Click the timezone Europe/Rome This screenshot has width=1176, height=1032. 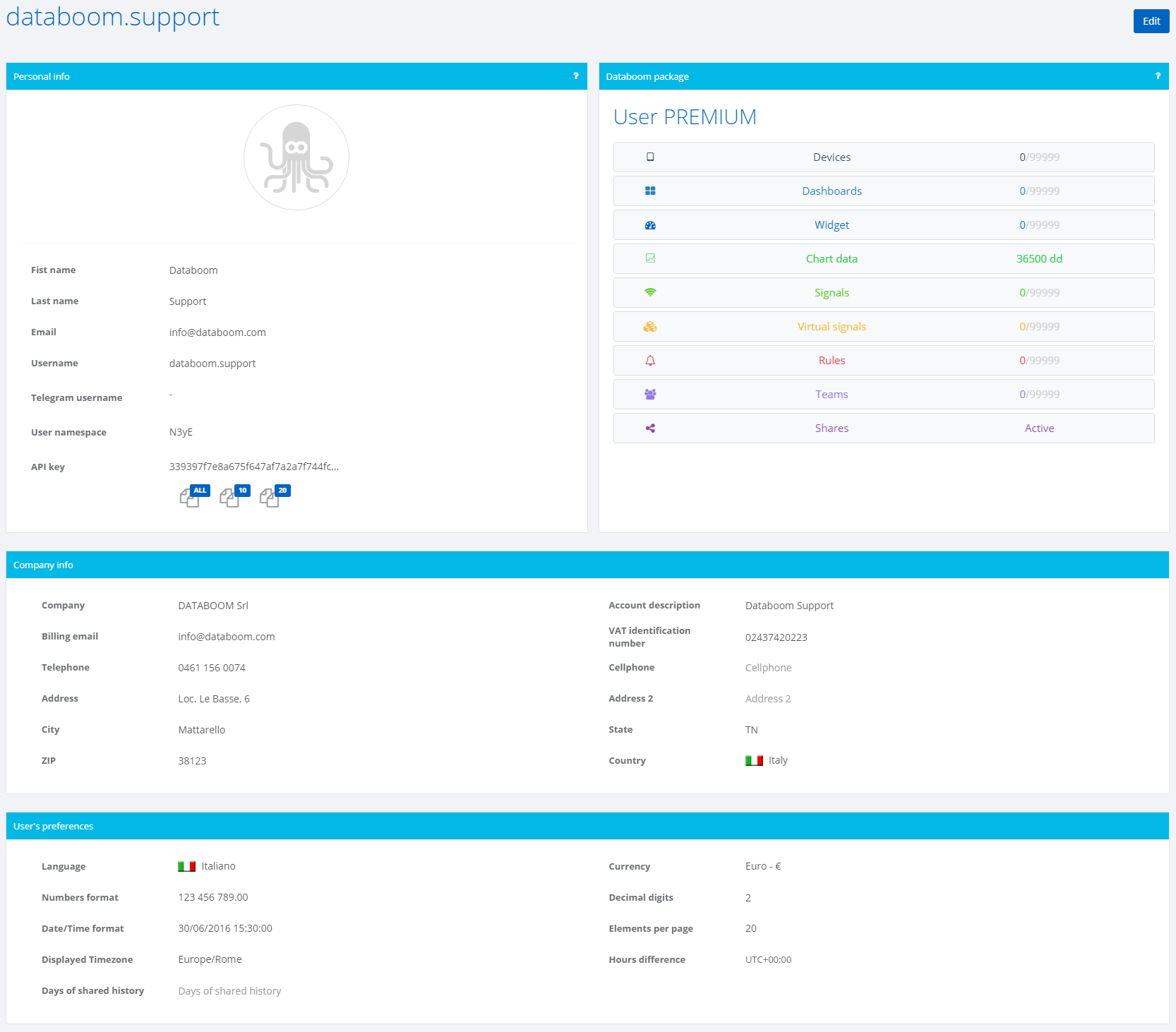(210, 959)
